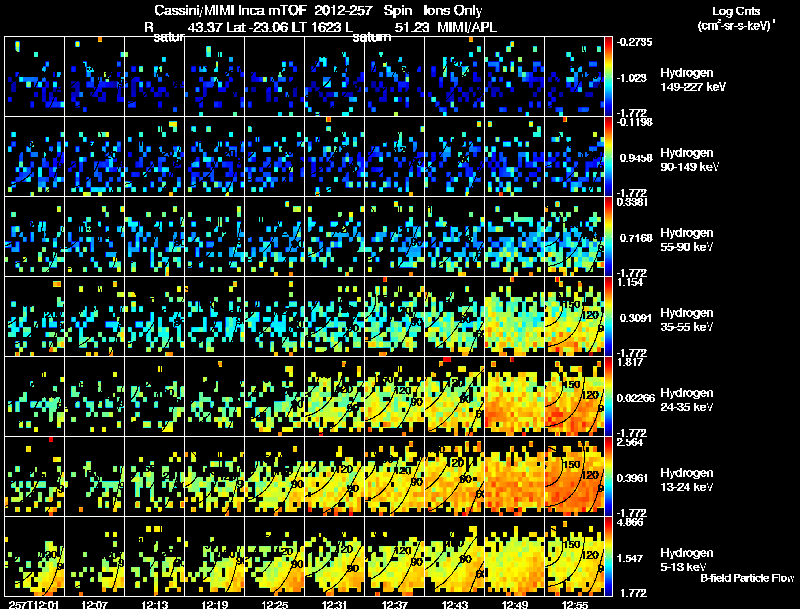Click the 12:31 time label on axis
Screen dimensions: 800x609
coord(335,604)
